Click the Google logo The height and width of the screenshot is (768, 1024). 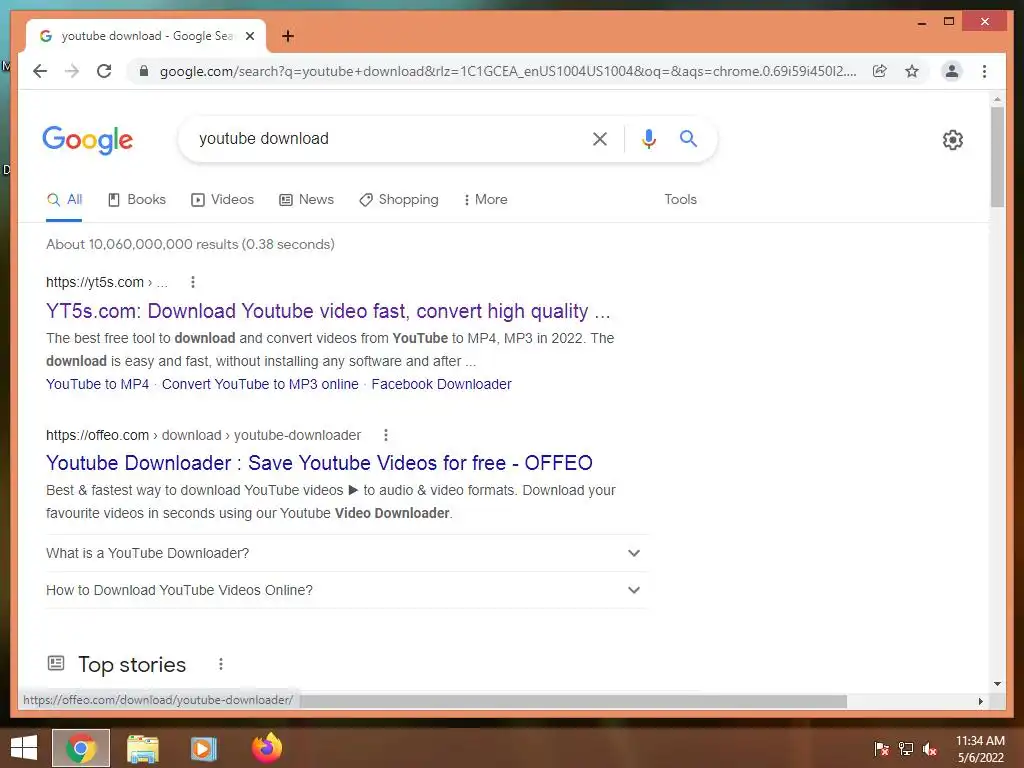point(88,140)
